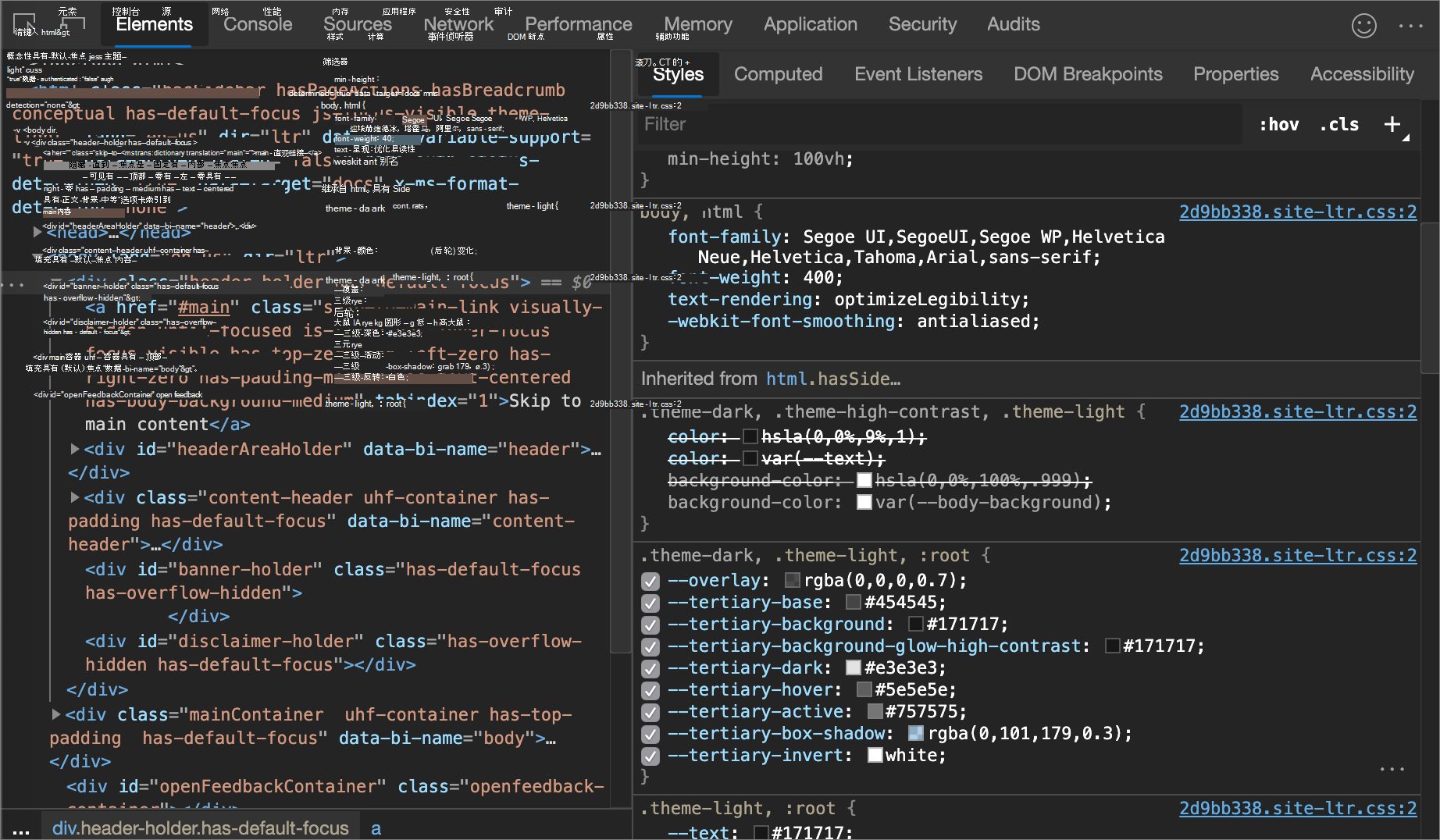
Task: Show hidden breadcrumb ancestors via leading dots
Action: click(x=21, y=830)
